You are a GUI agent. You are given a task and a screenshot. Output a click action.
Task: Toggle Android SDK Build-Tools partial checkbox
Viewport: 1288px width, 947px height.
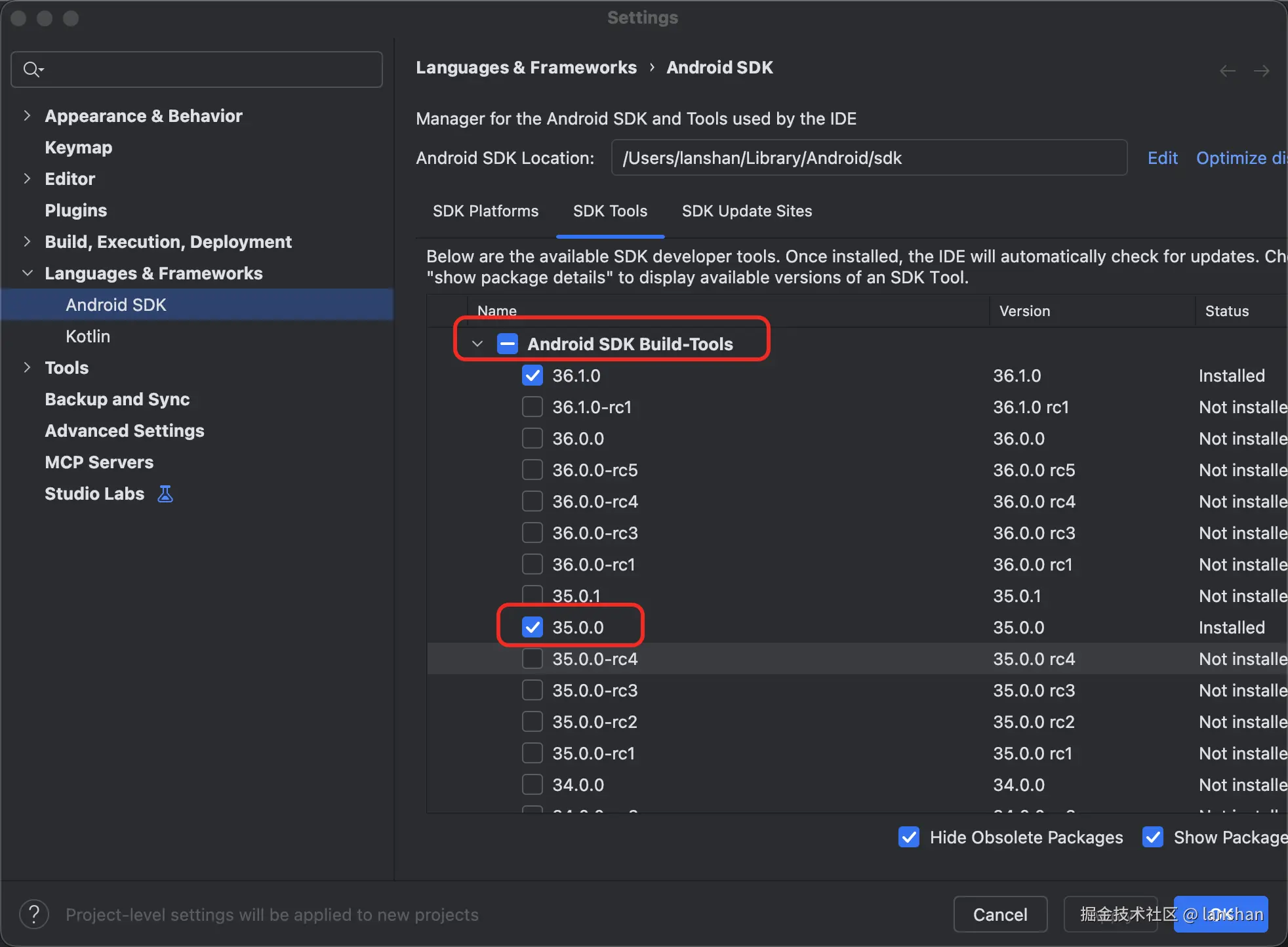click(508, 344)
